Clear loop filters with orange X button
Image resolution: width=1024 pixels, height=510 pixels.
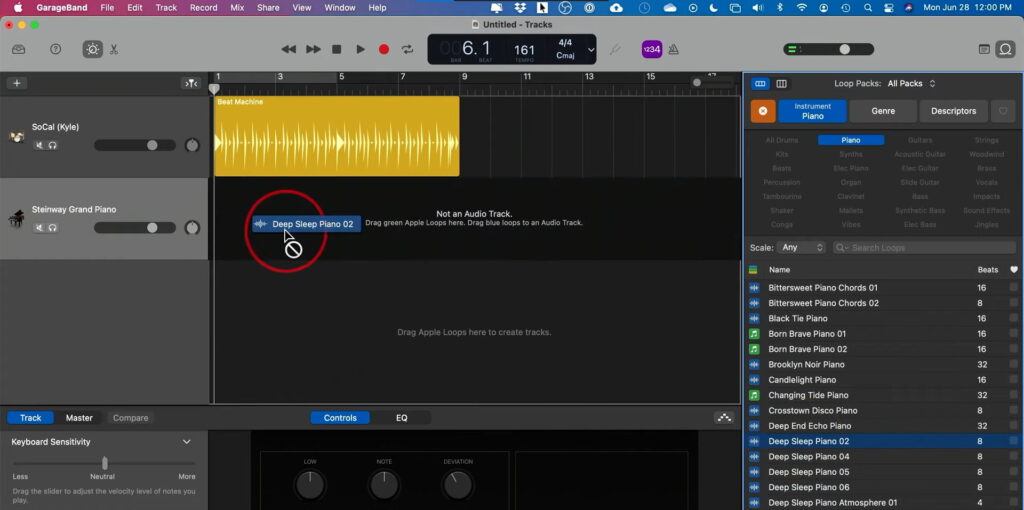[x=763, y=111]
